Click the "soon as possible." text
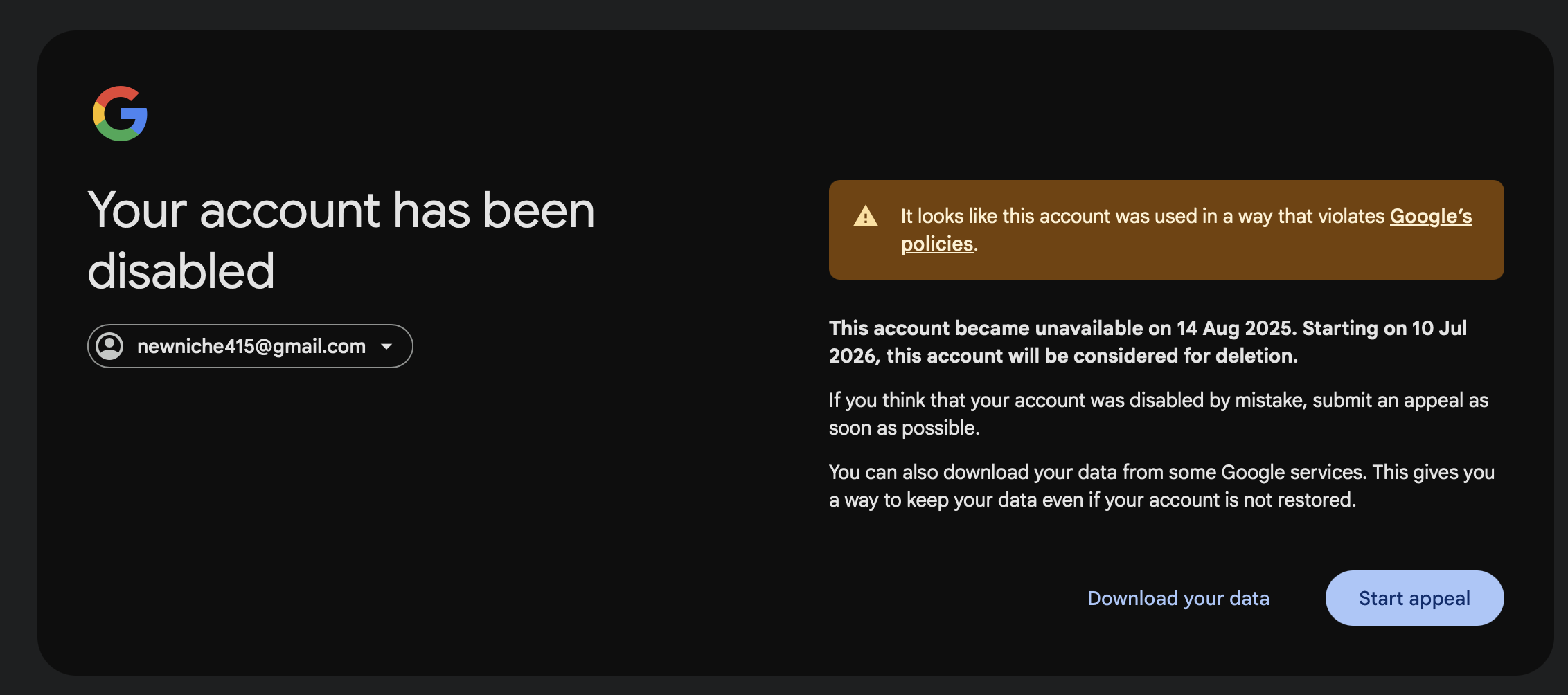This screenshot has height=695, width=1568. coord(904,428)
